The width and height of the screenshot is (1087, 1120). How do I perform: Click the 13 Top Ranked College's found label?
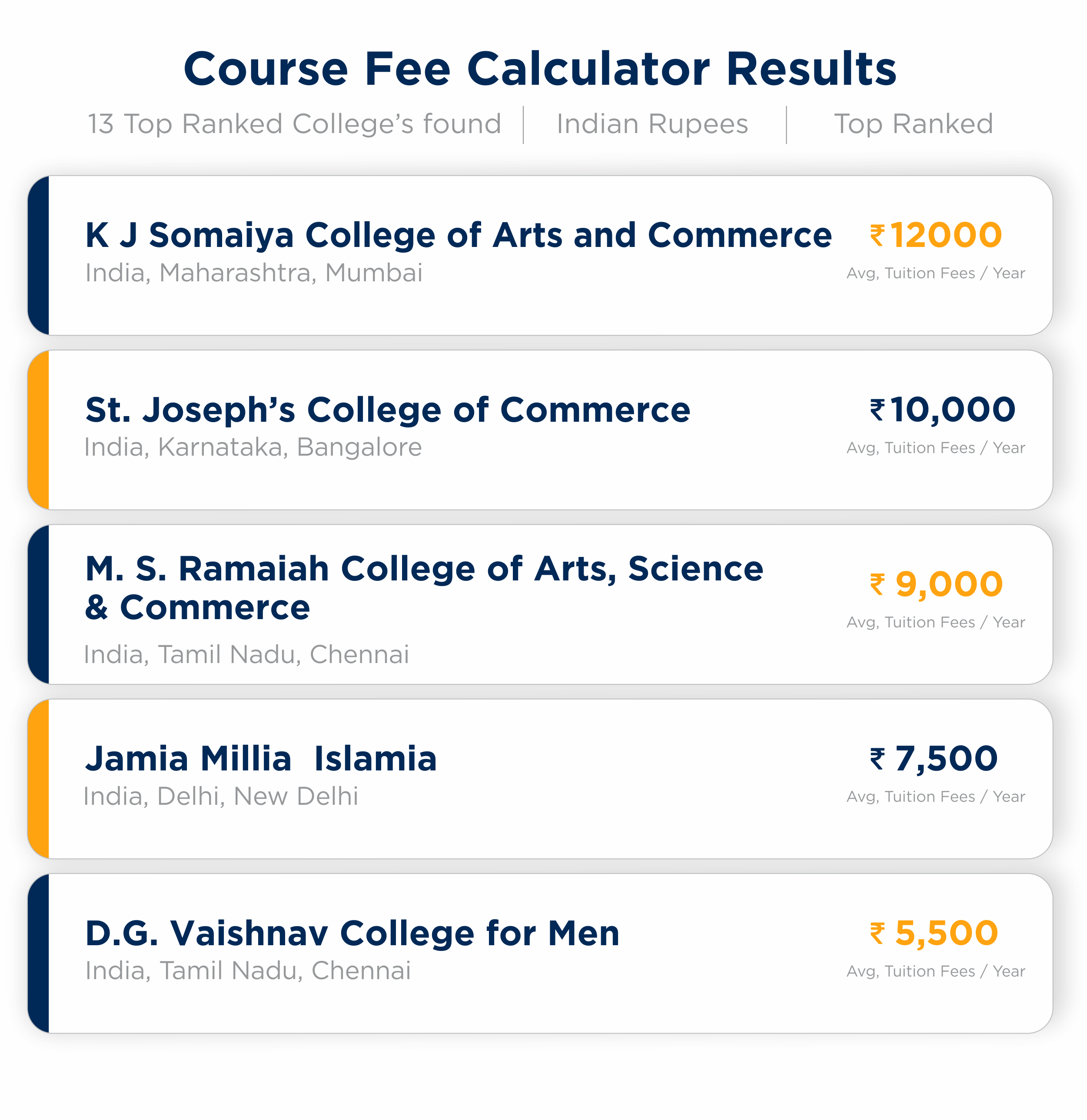[294, 124]
